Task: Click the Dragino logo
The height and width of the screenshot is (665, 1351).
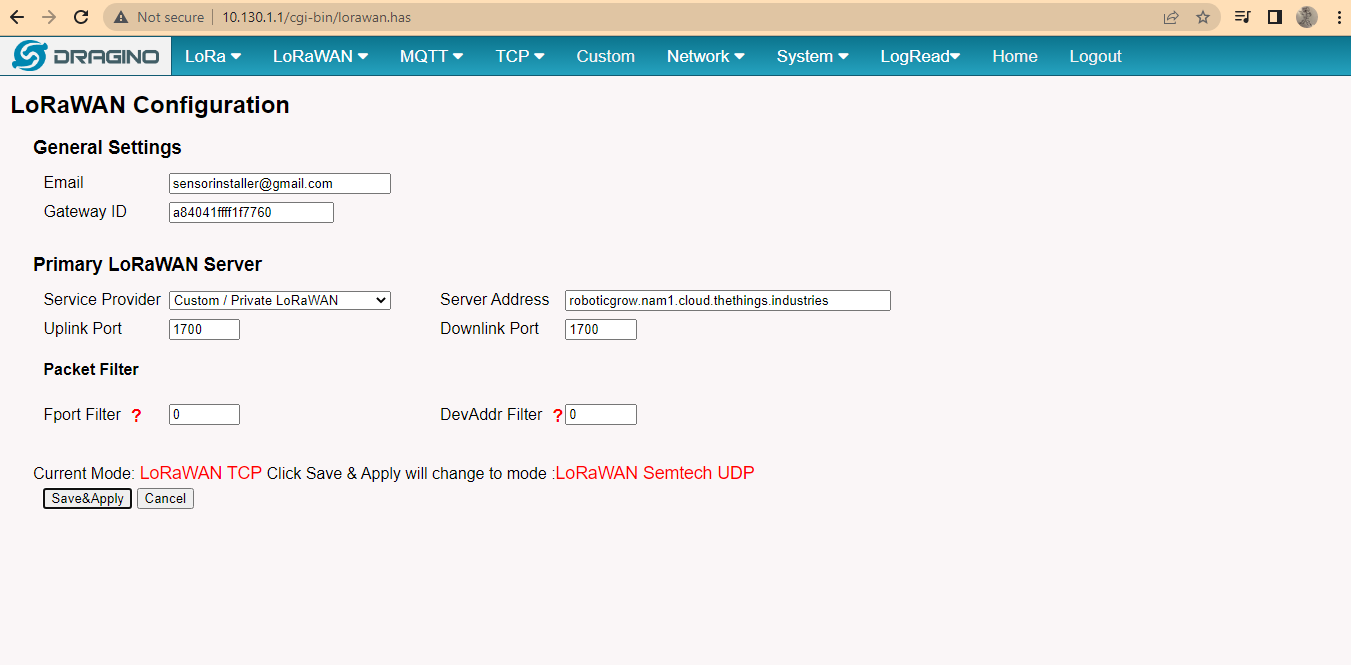Action: (x=85, y=56)
